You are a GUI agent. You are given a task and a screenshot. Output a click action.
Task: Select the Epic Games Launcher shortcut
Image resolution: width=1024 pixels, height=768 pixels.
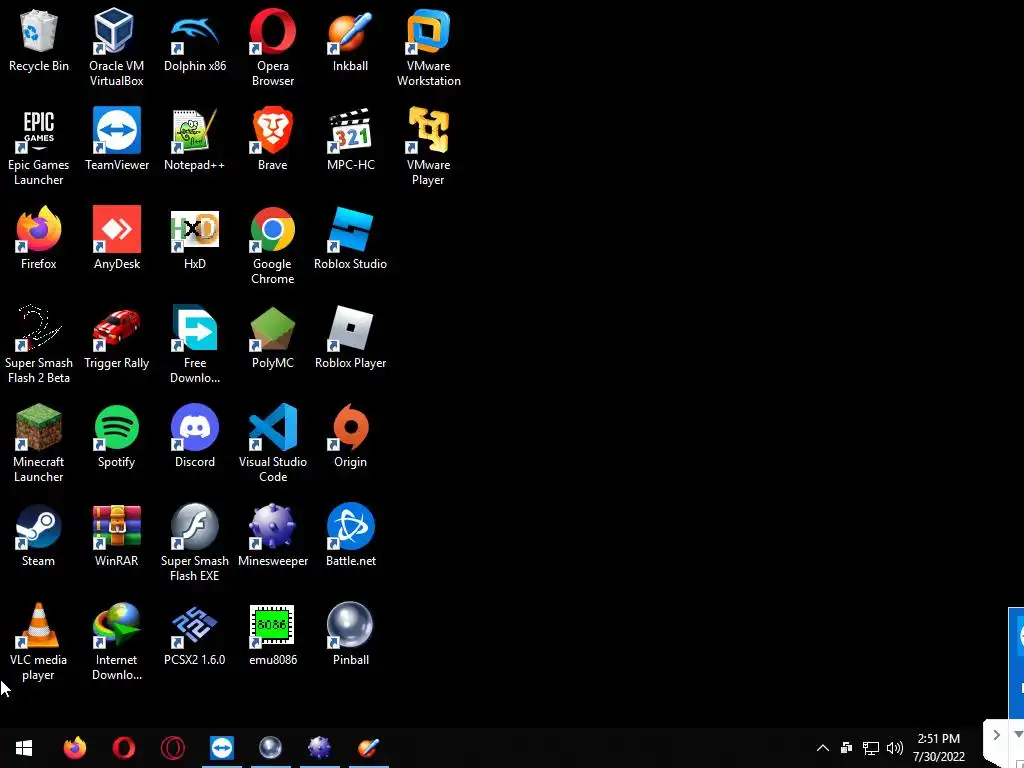tap(39, 147)
